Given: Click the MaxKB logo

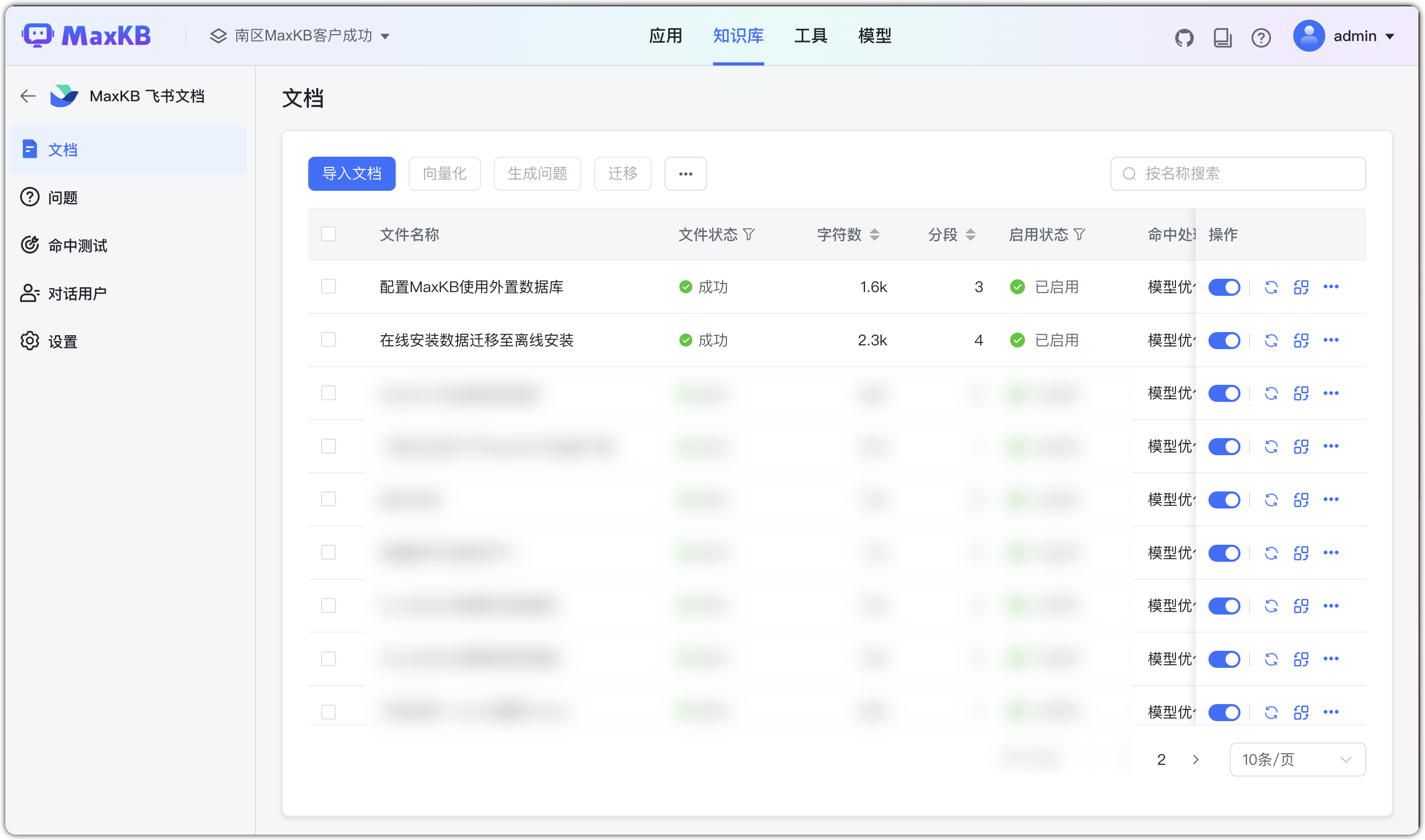Looking at the screenshot, I should [86, 36].
